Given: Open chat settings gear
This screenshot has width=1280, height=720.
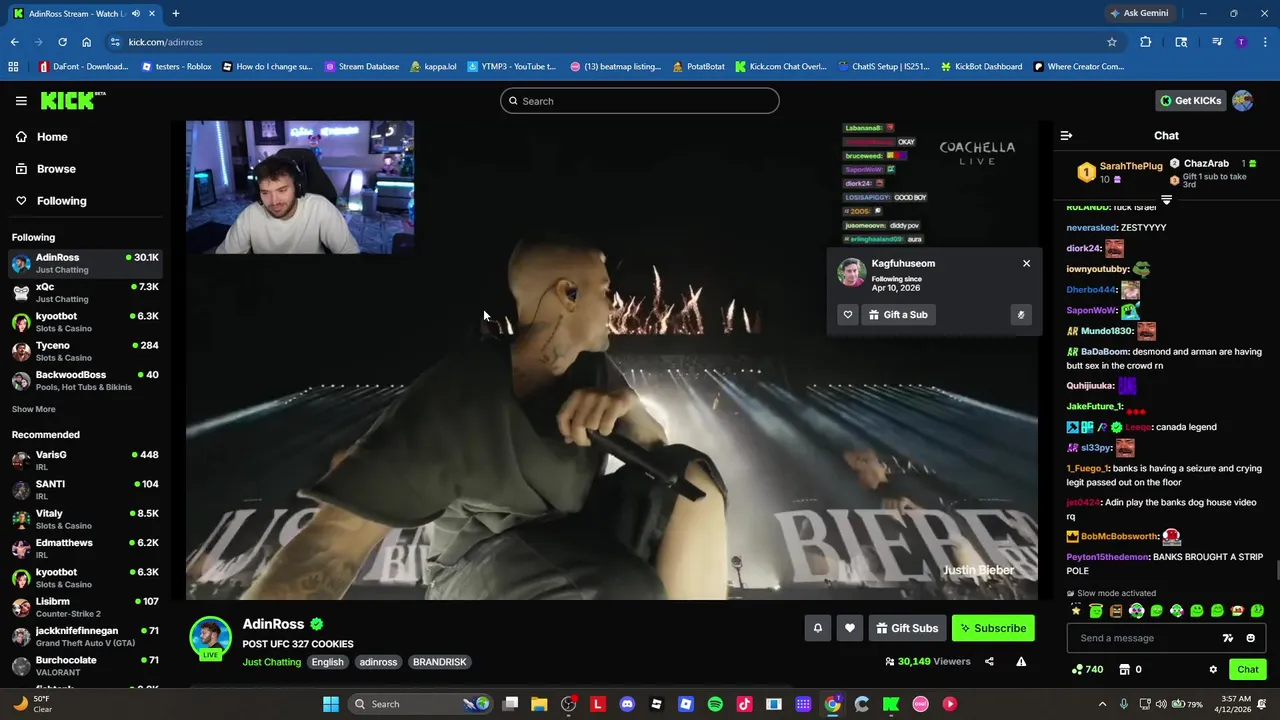Looking at the screenshot, I should point(1213,670).
